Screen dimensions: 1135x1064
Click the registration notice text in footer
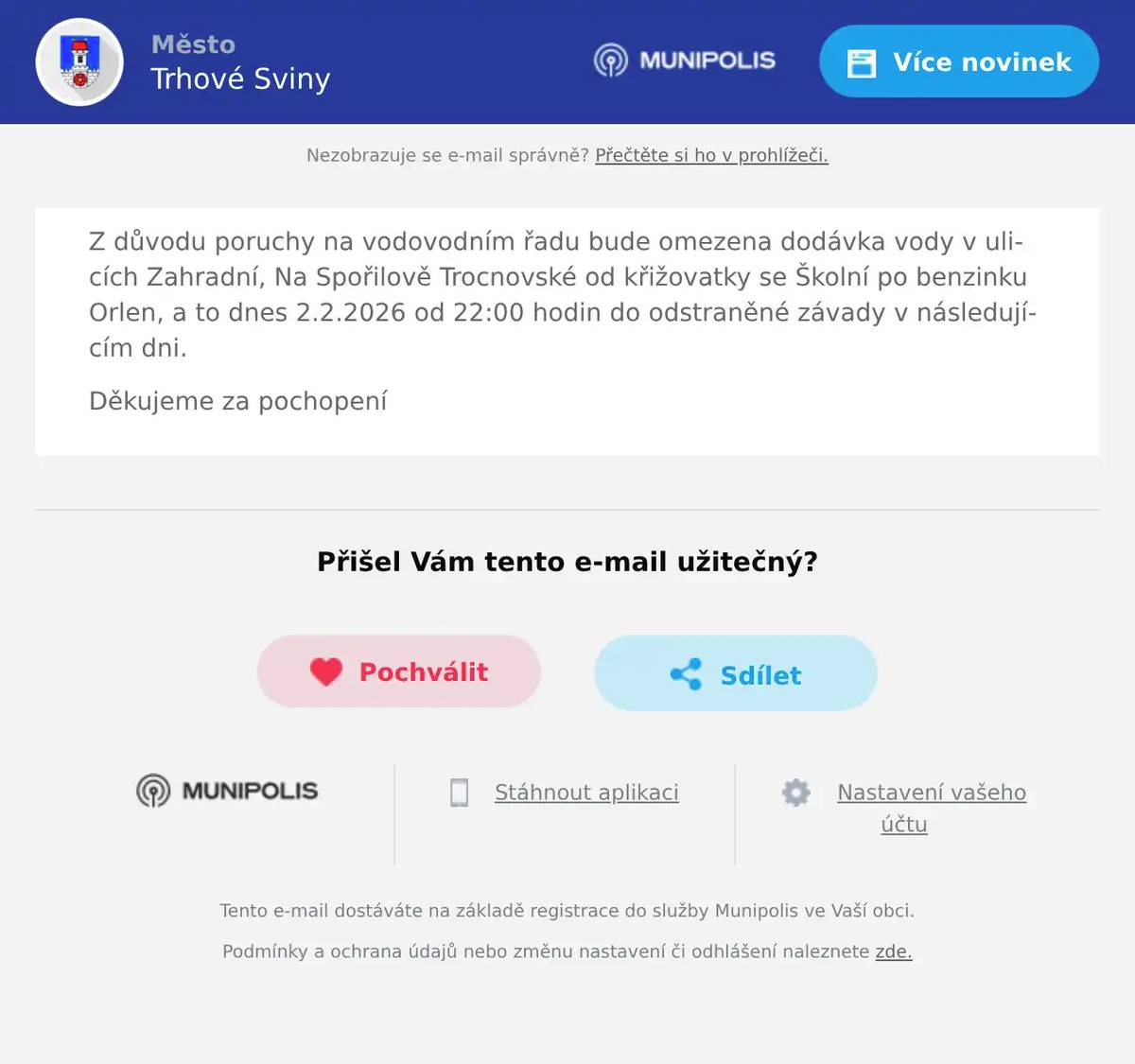tap(567, 911)
